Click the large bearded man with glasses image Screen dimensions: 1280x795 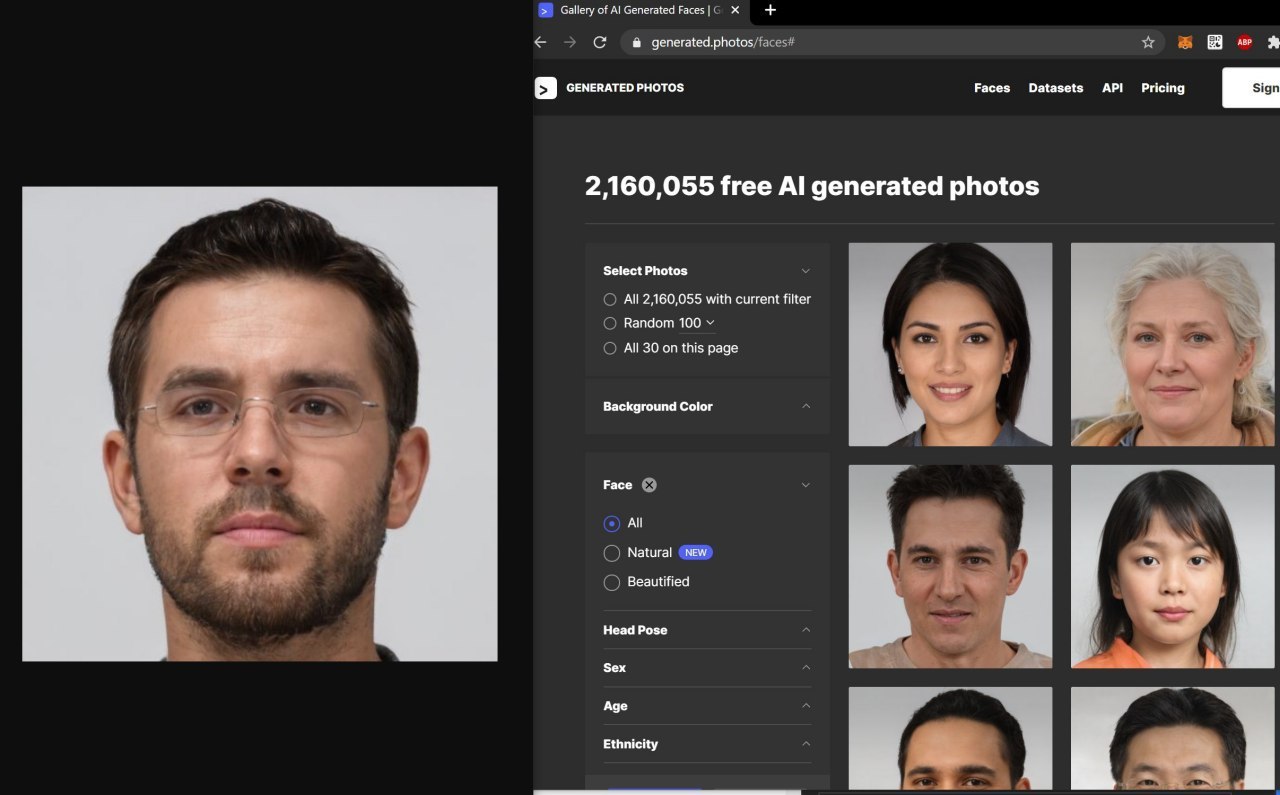[260, 424]
